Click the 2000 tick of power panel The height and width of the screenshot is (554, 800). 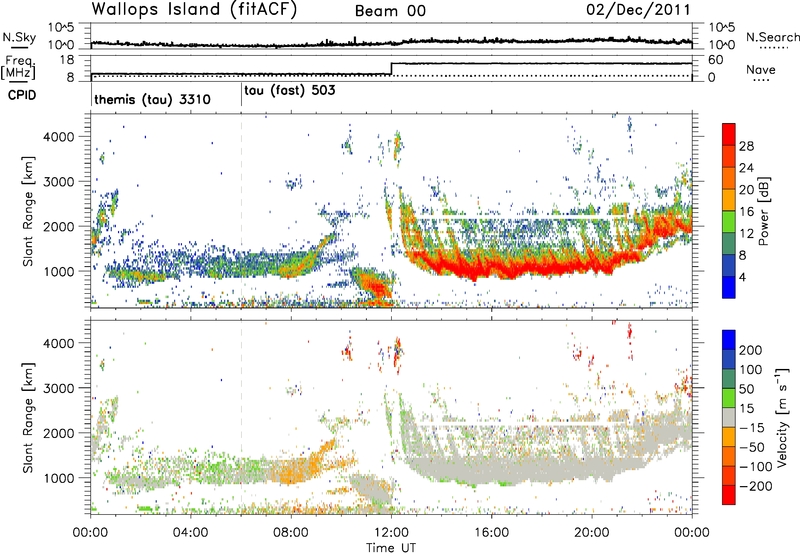click(59, 226)
